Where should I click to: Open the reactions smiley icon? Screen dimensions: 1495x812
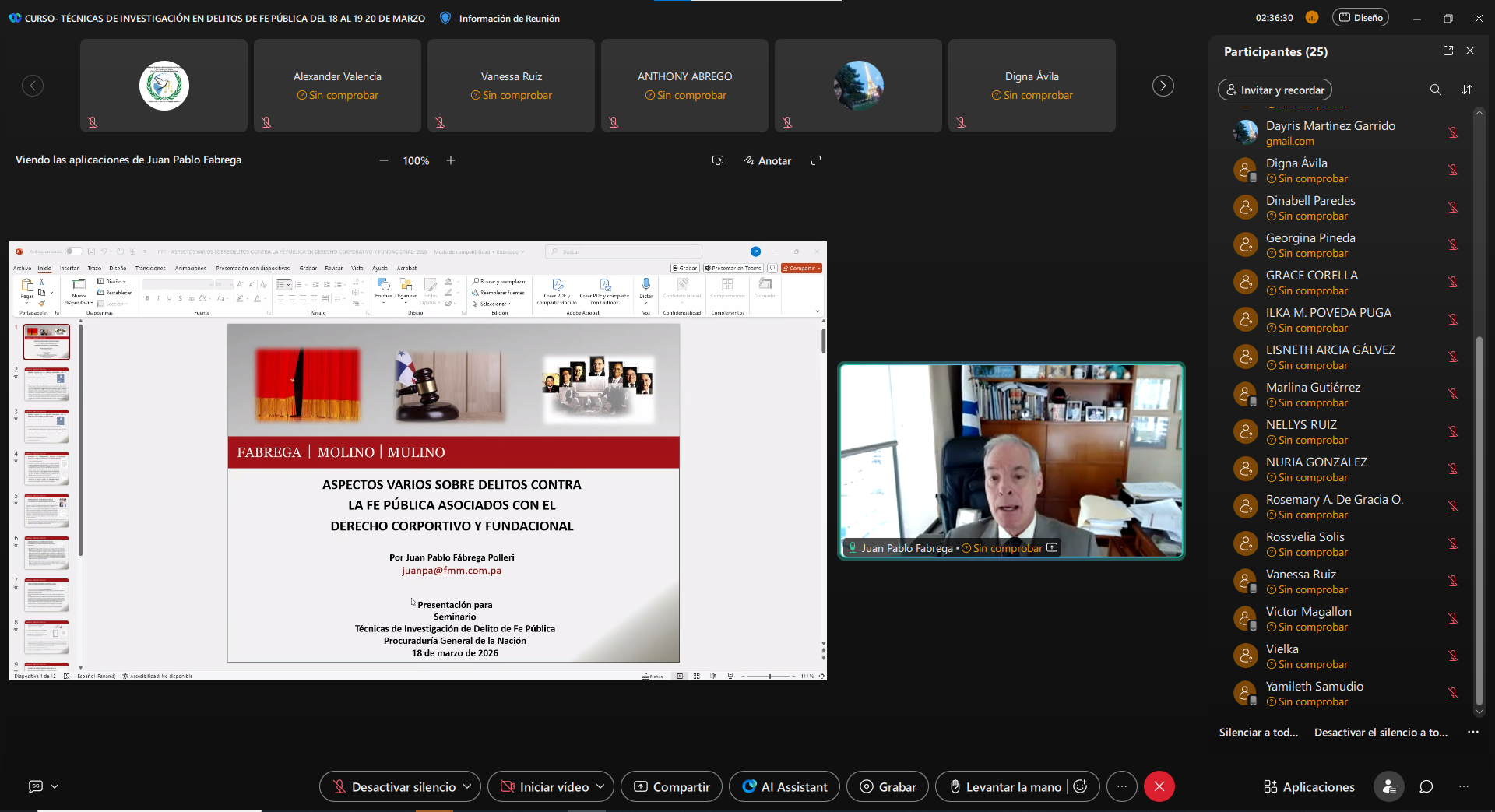click(x=1080, y=786)
